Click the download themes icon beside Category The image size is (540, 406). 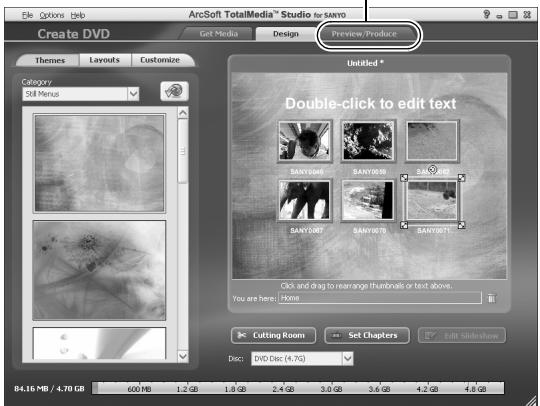(x=174, y=91)
